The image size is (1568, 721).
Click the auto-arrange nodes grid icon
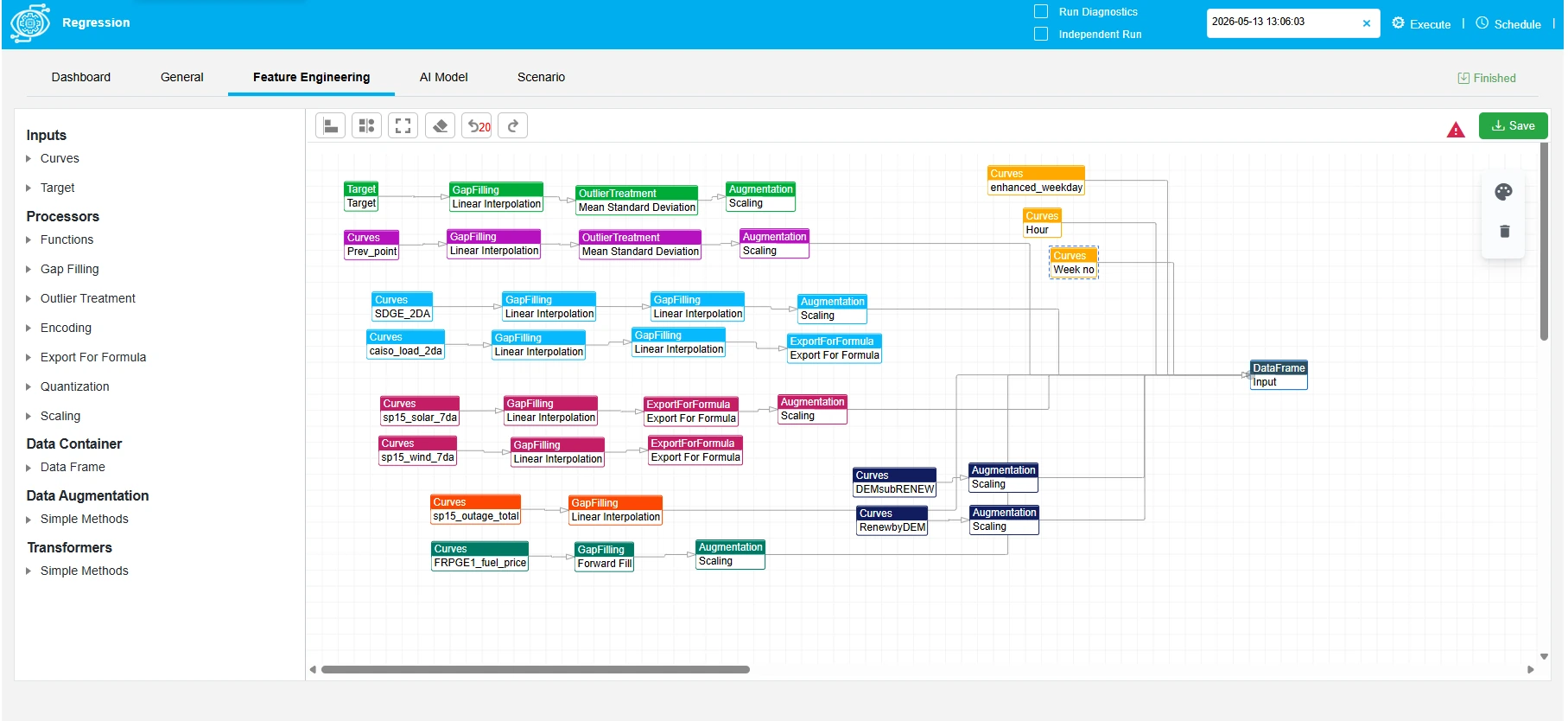tap(366, 126)
